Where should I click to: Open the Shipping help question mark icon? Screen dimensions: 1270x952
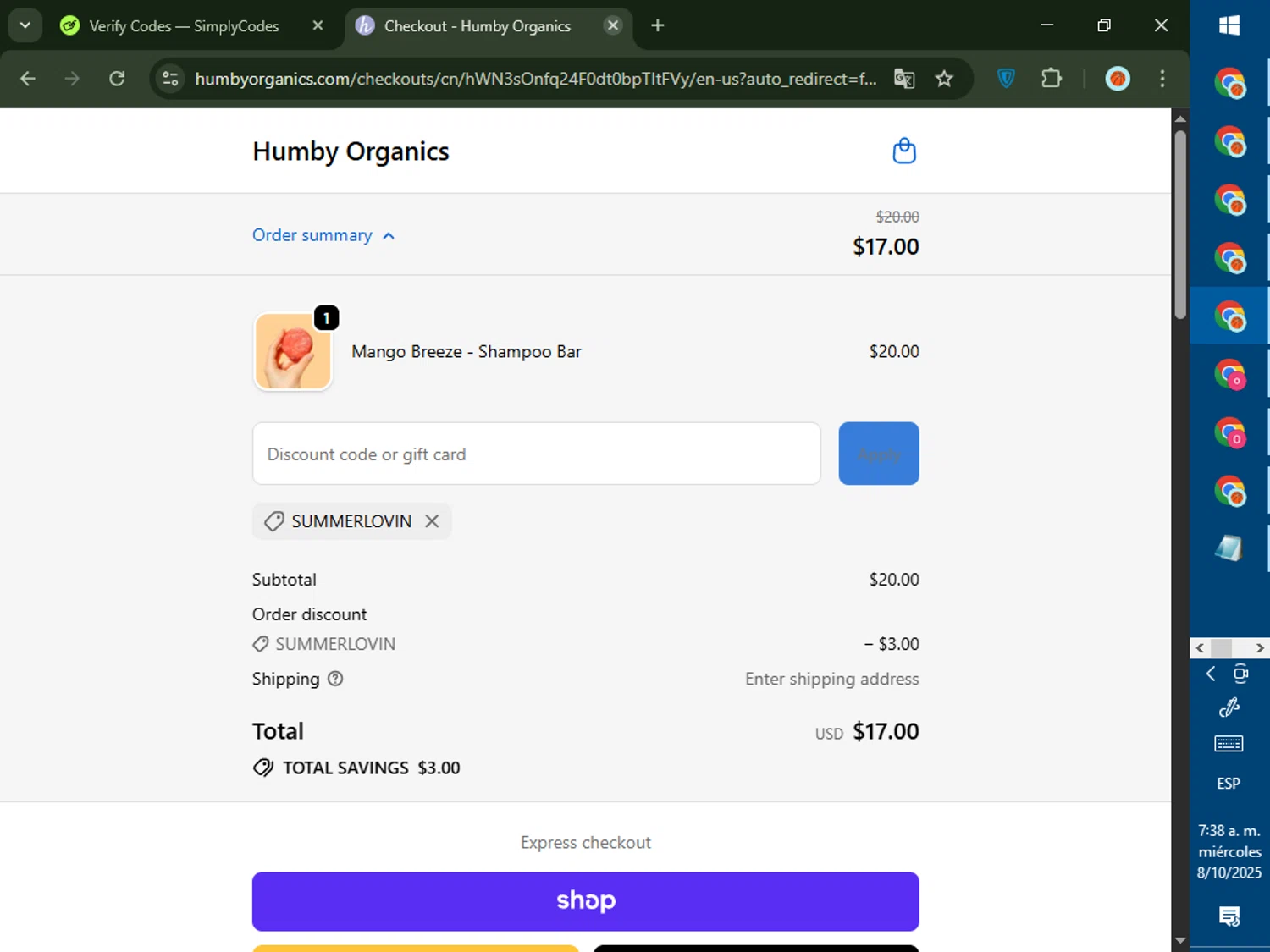point(335,679)
